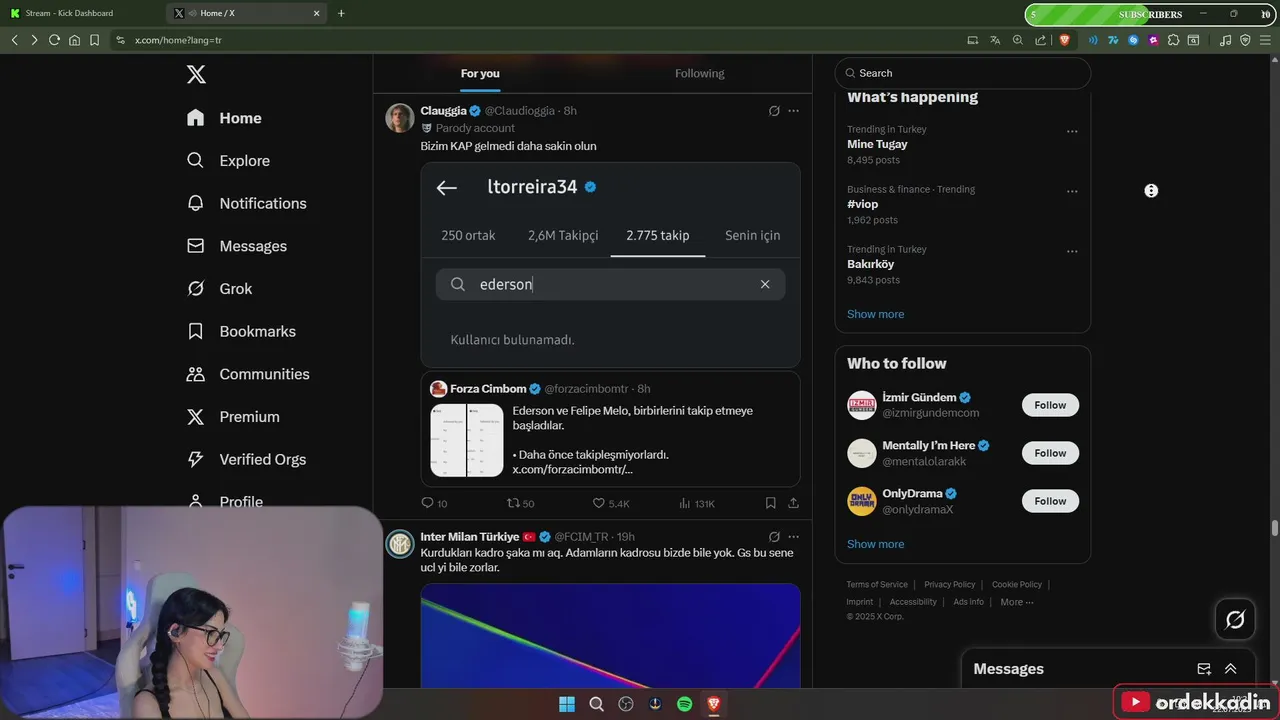
Task: Click the translate page icon in toolbar
Action: (995, 40)
